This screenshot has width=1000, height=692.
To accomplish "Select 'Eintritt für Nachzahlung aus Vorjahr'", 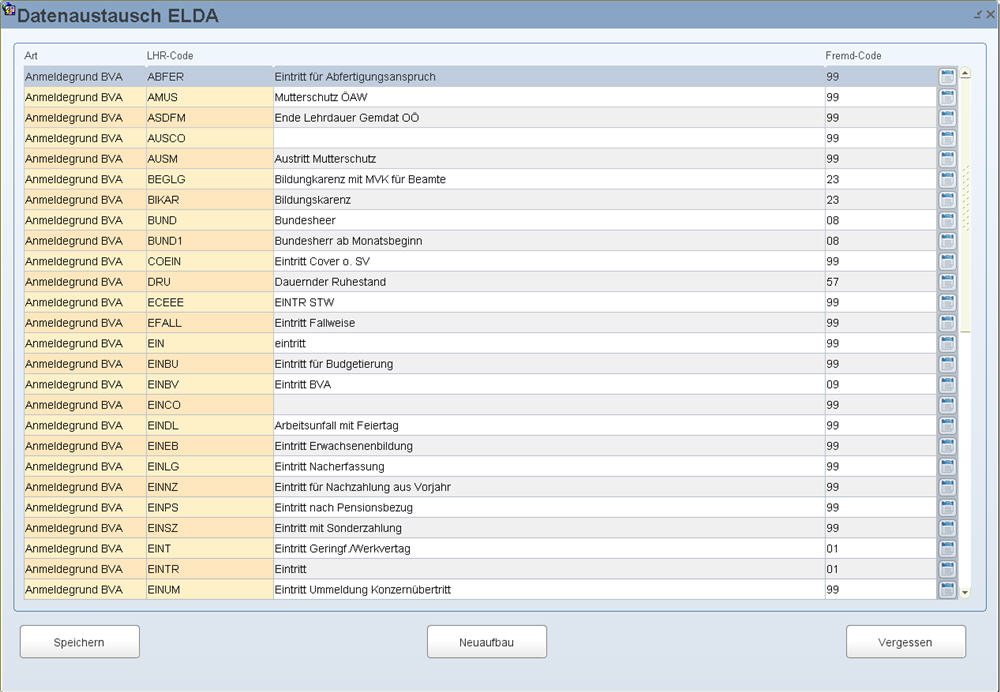I will click(548, 487).
